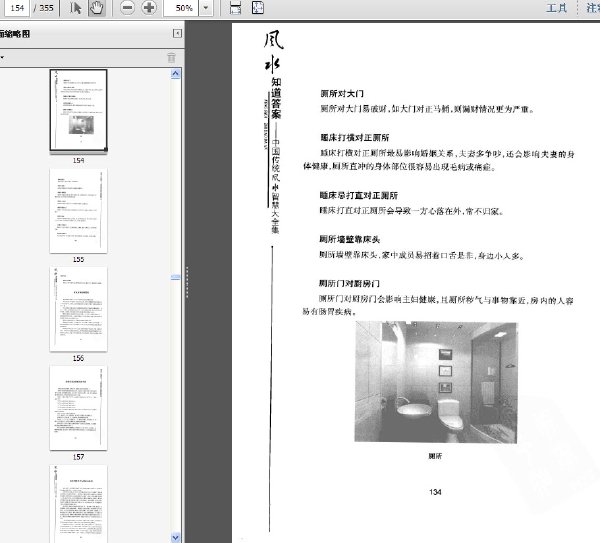Click thumbnail label 156
Screen dimensions: 600x543
pyautogui.click(x=78, y=358)
